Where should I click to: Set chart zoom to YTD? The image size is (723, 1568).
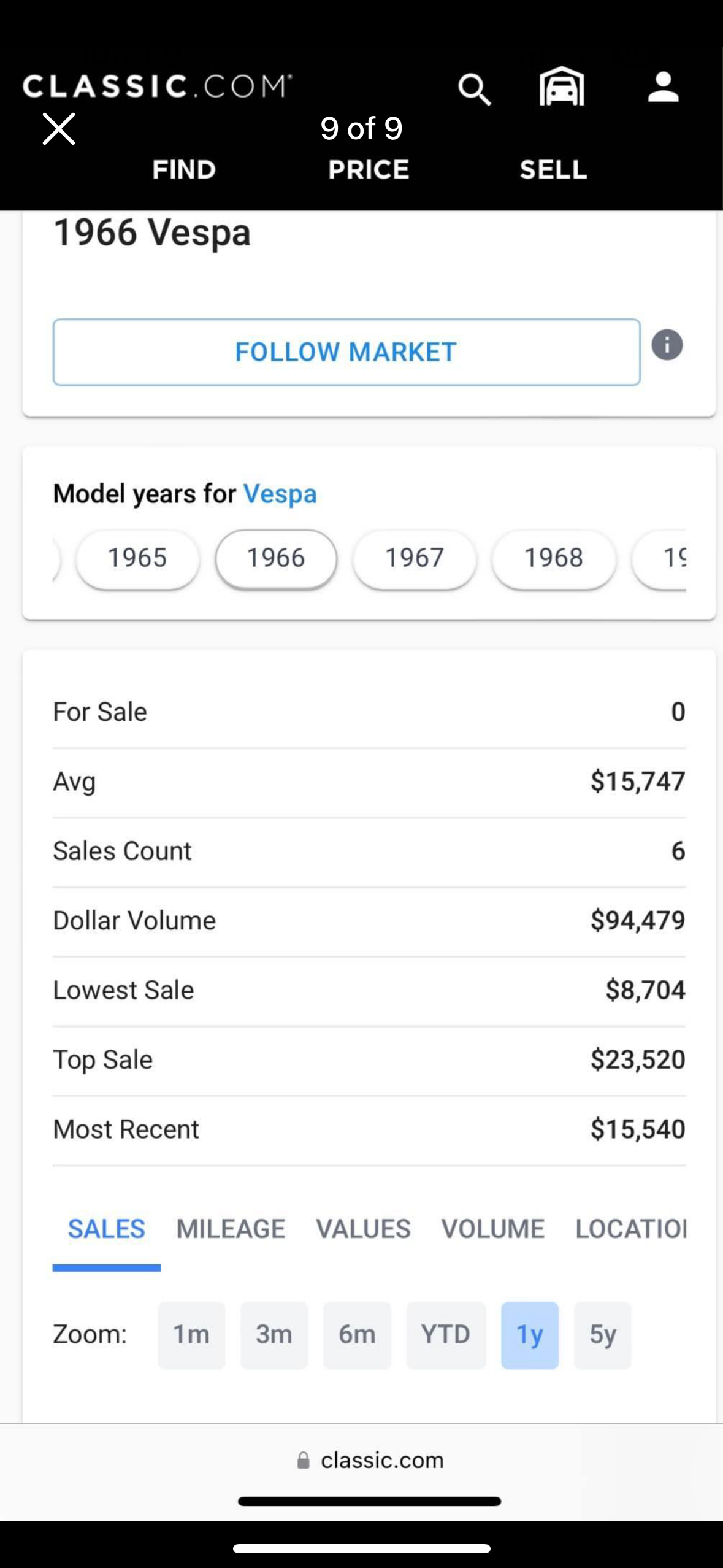coord(446,1335)
